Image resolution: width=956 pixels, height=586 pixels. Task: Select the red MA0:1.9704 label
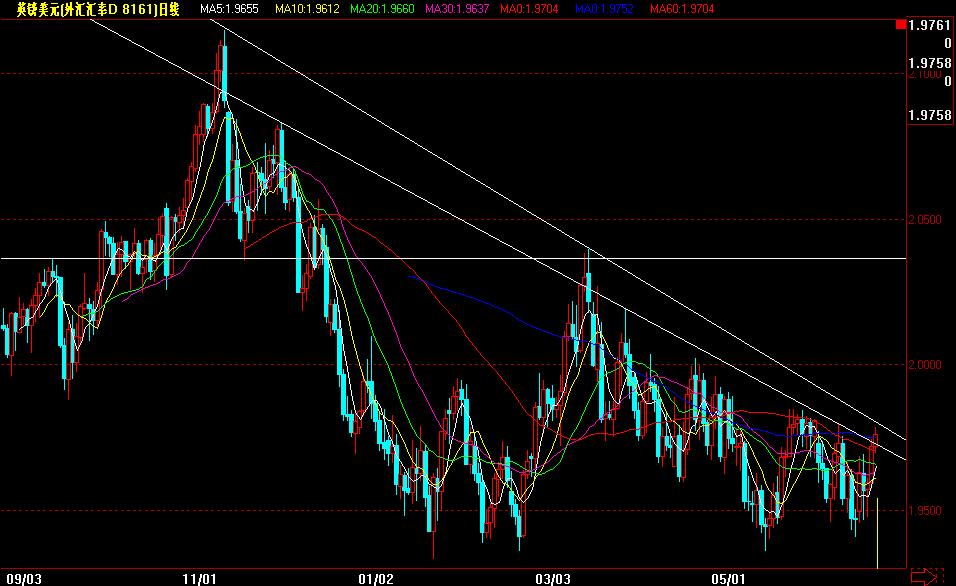click(x=529, y=9)
